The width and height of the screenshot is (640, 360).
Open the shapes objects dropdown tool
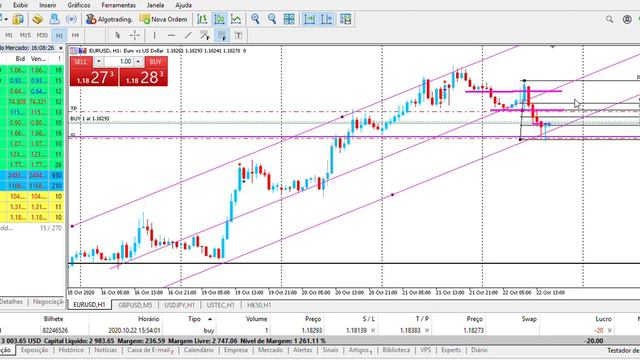pos(222,36)
